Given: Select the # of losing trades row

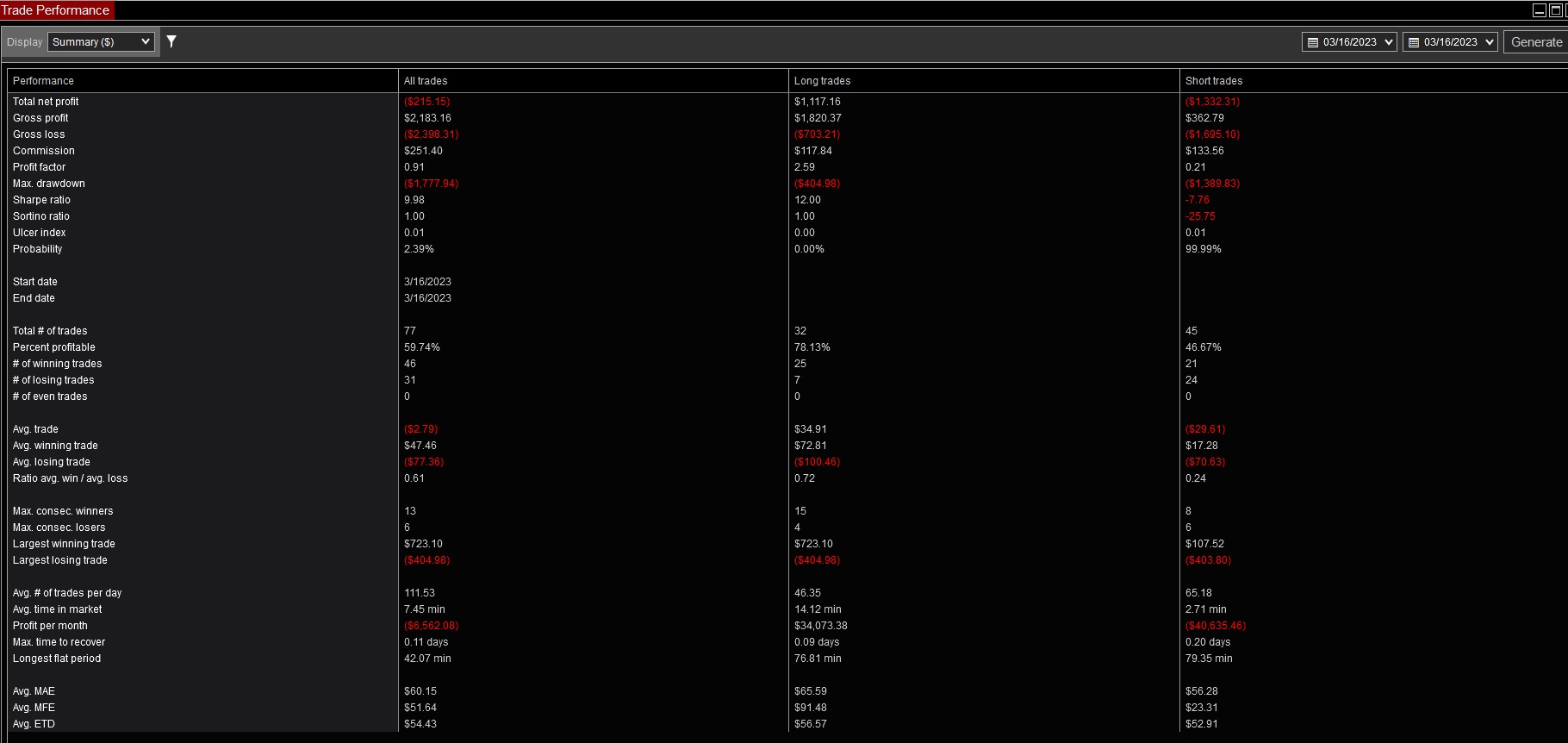Looking at the screenshot, I should tap(53, 380).
